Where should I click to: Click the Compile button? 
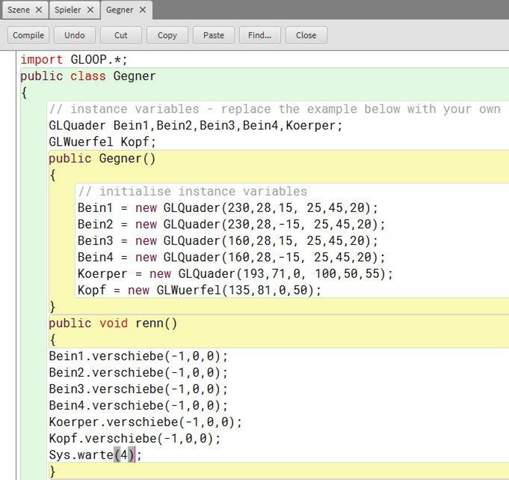(x=28, y=35)
